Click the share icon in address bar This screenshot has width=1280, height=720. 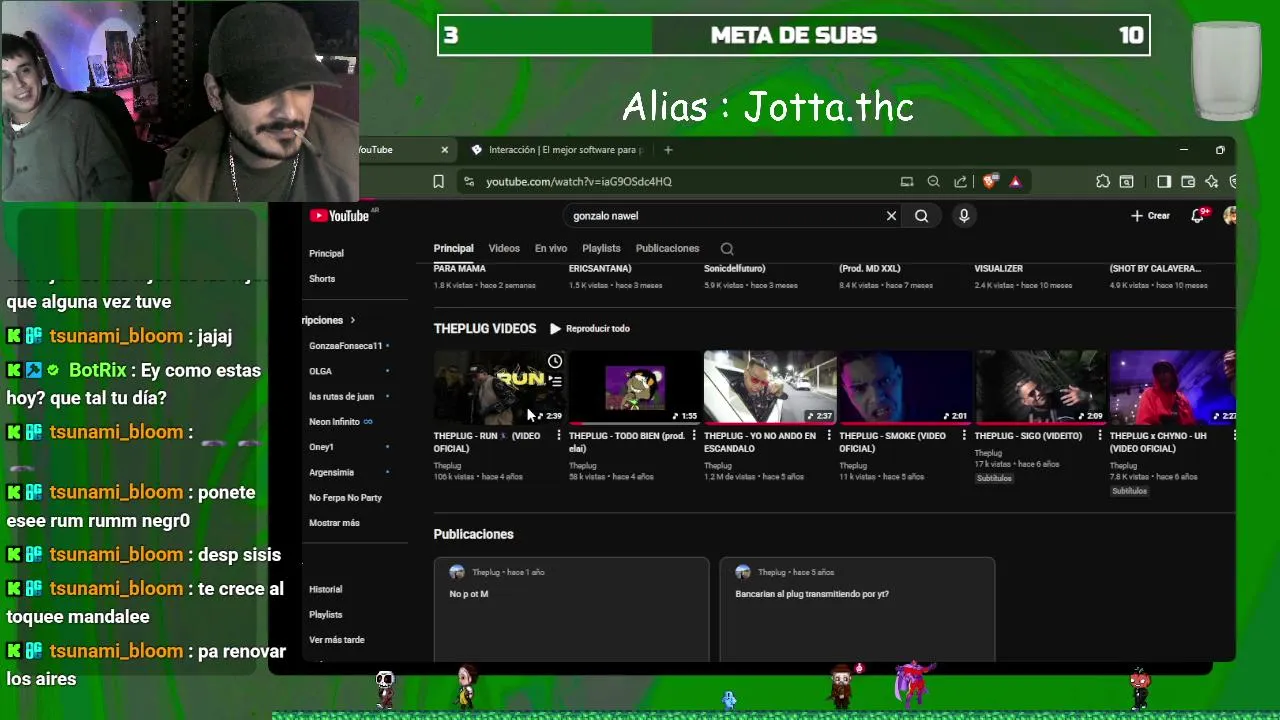(961, 182)
